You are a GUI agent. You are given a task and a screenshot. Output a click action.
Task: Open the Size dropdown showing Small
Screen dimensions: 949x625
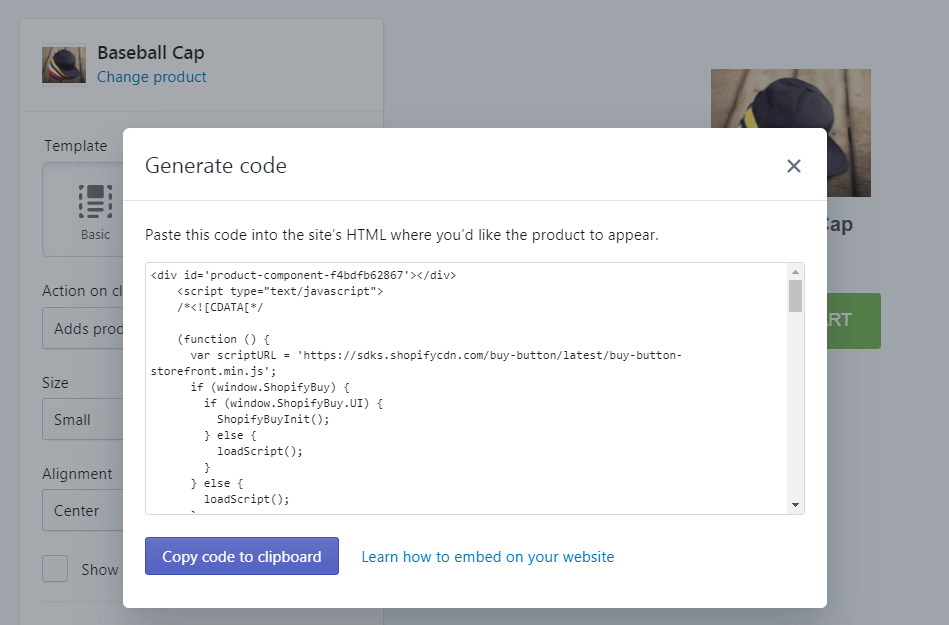point(82,419)
